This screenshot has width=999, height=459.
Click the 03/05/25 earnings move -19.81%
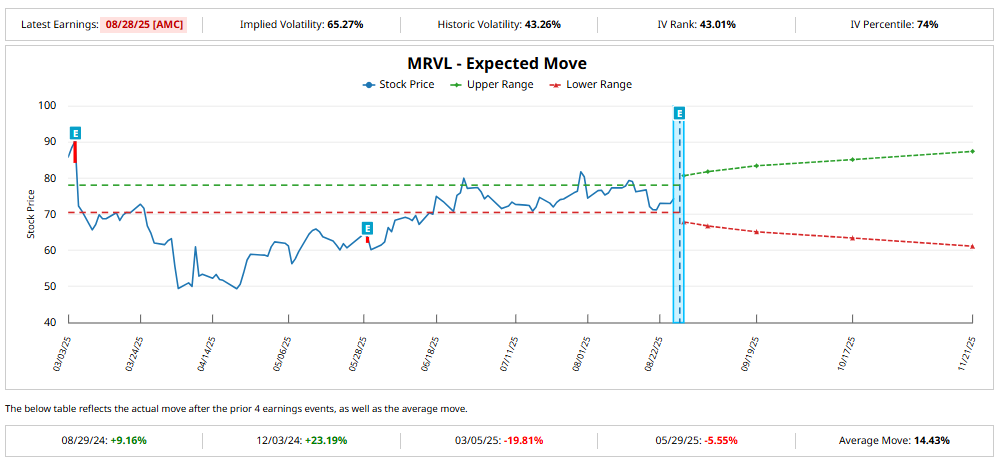pyautogui.click(x=522, y=441)
